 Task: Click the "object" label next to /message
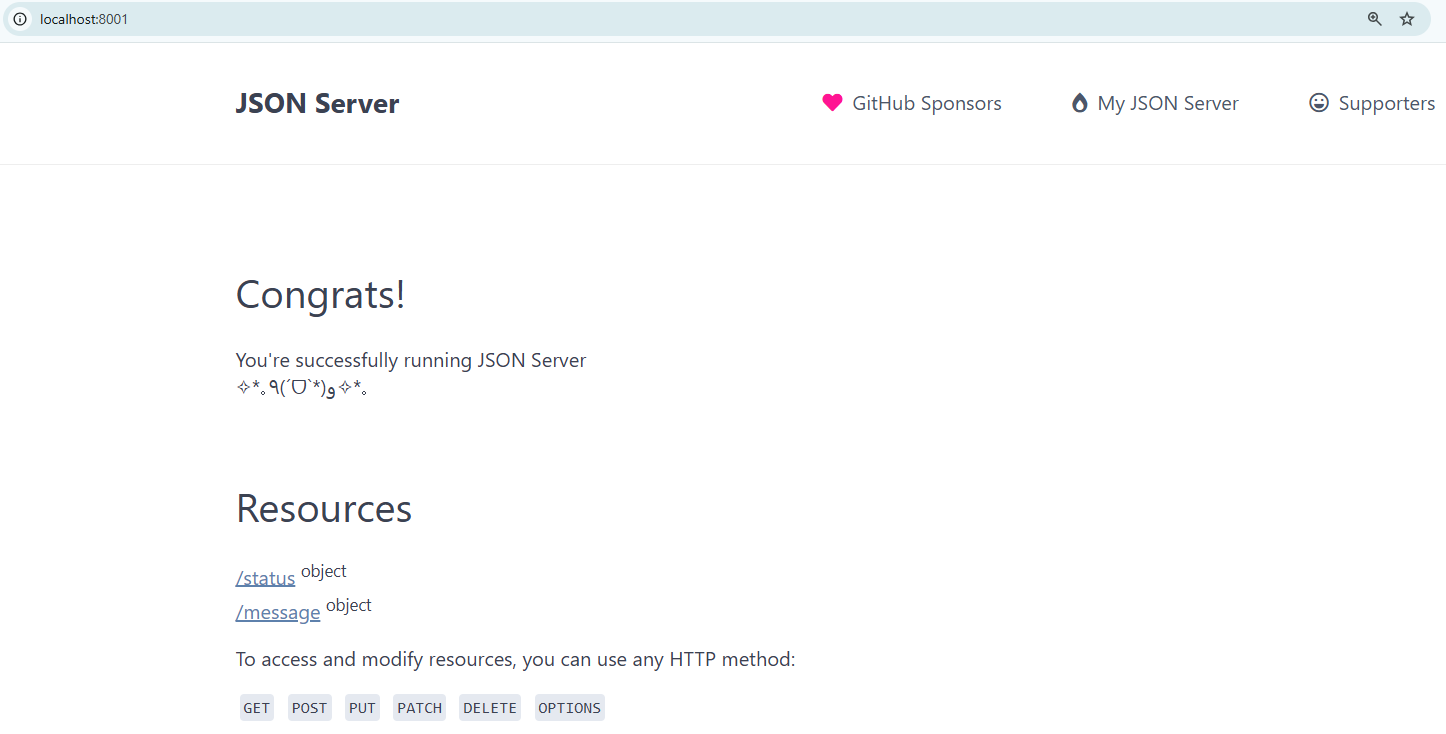click(349, 605)
